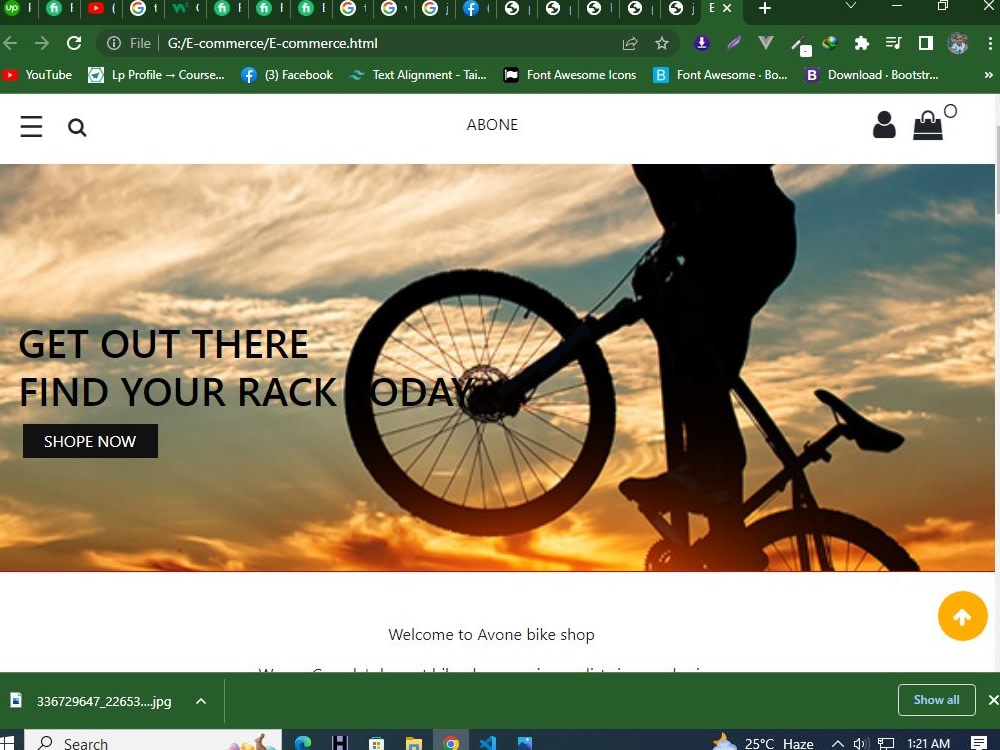
Task: Click the ABONE site title
Action: pyautogui.click(x=492, y=124)
